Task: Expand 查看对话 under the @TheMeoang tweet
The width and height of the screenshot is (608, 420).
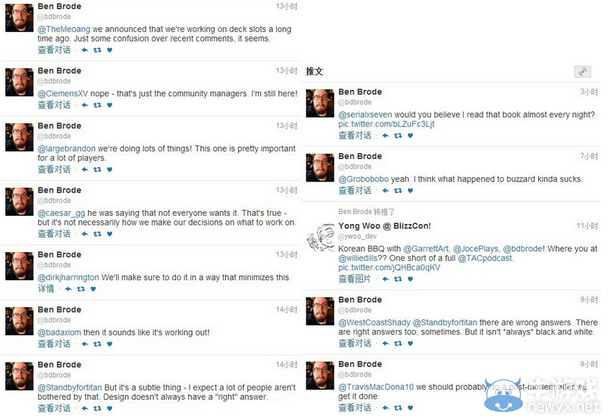Action: click(54, 50)
